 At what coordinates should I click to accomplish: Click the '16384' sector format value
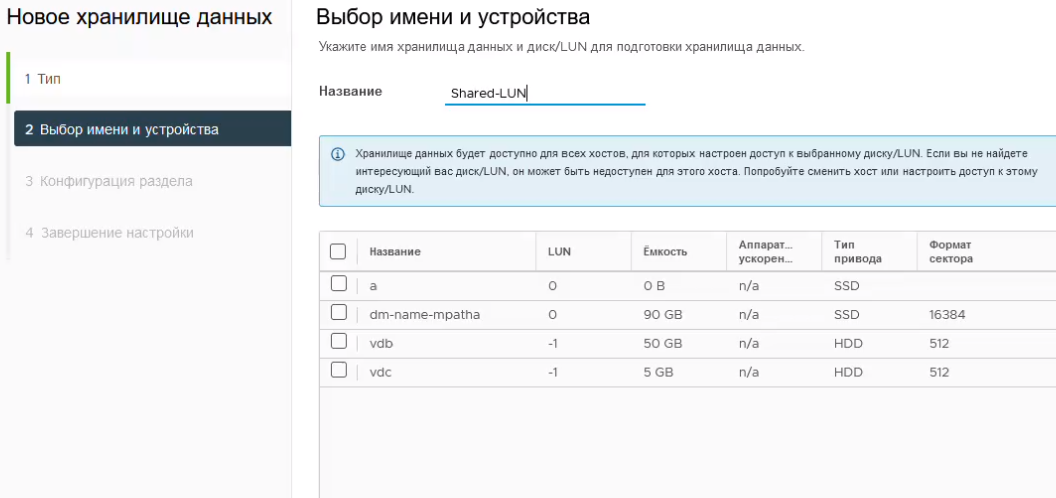click(x=947, y=314)
